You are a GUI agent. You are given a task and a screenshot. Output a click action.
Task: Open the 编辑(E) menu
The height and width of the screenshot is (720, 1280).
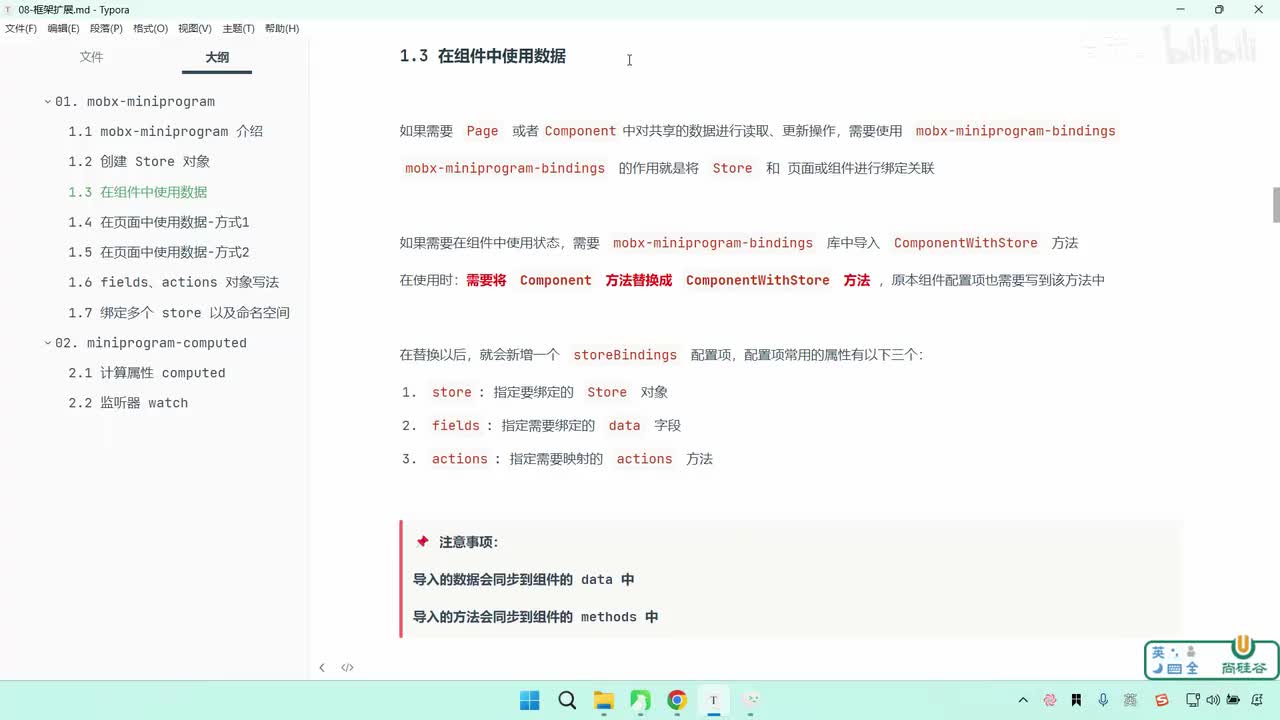tap(63, 28)
